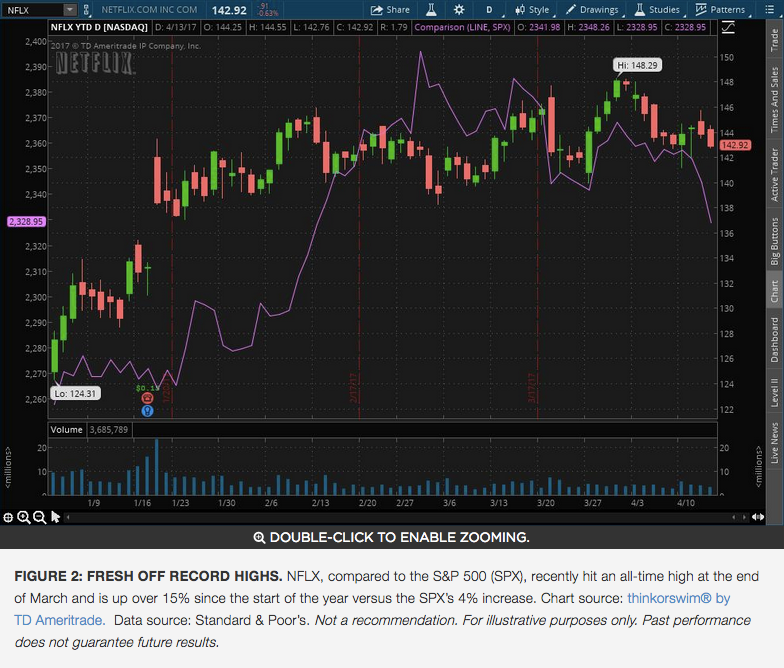Click the NFLX symbol input field
The width and height of the screenshot is (784, 668).
pos(32,10)
